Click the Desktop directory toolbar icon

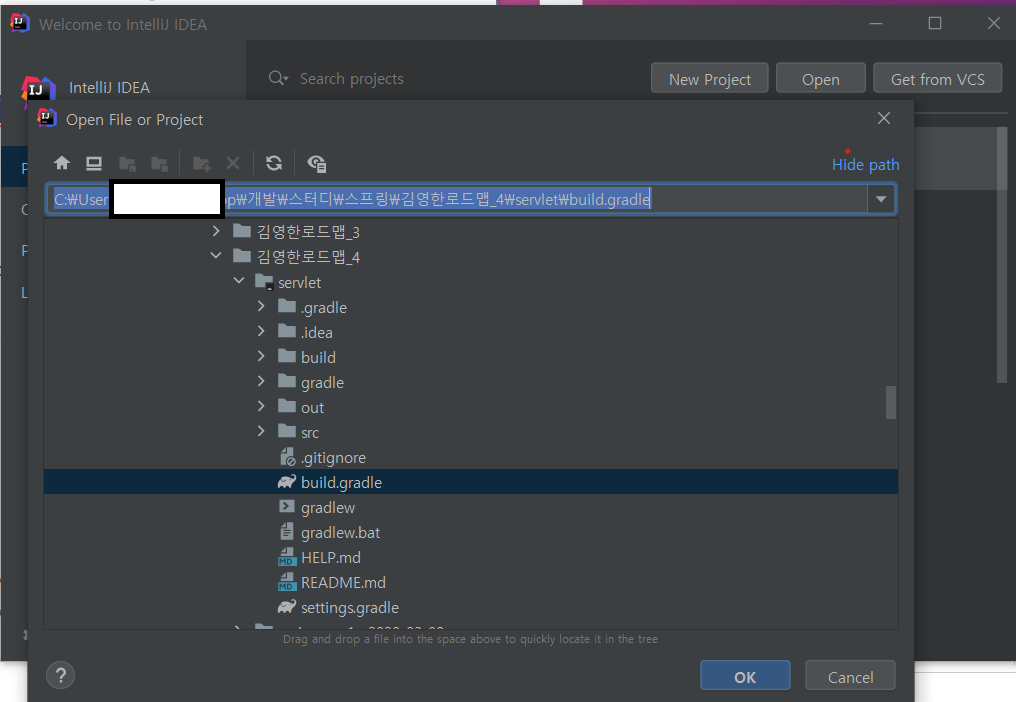(x=94, y=163)
